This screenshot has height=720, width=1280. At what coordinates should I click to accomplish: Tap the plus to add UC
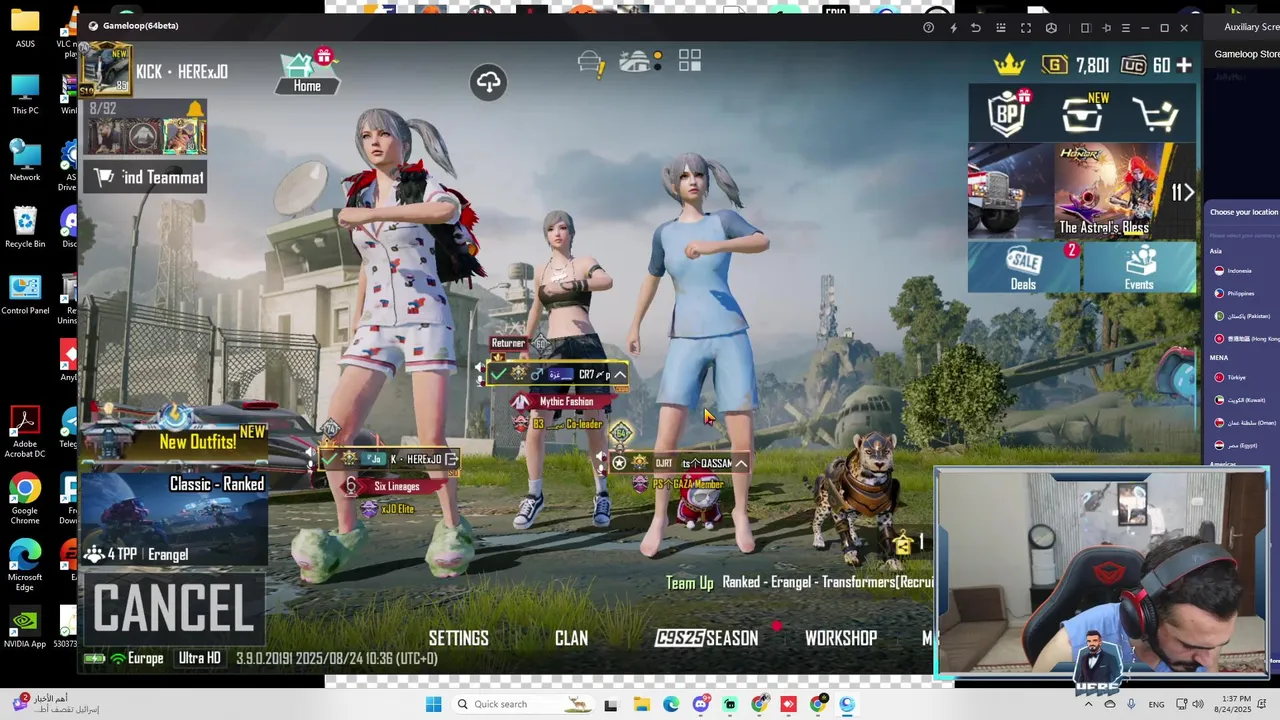point(1184,65)
